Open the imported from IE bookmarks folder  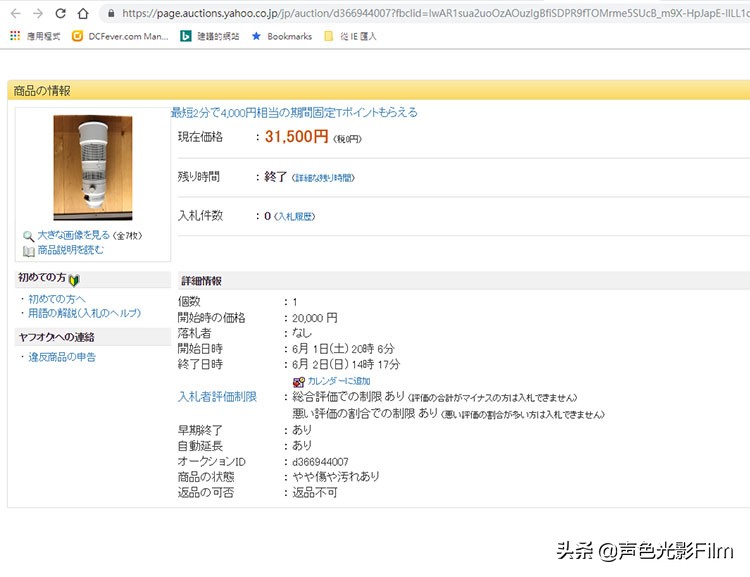[350, 36]
